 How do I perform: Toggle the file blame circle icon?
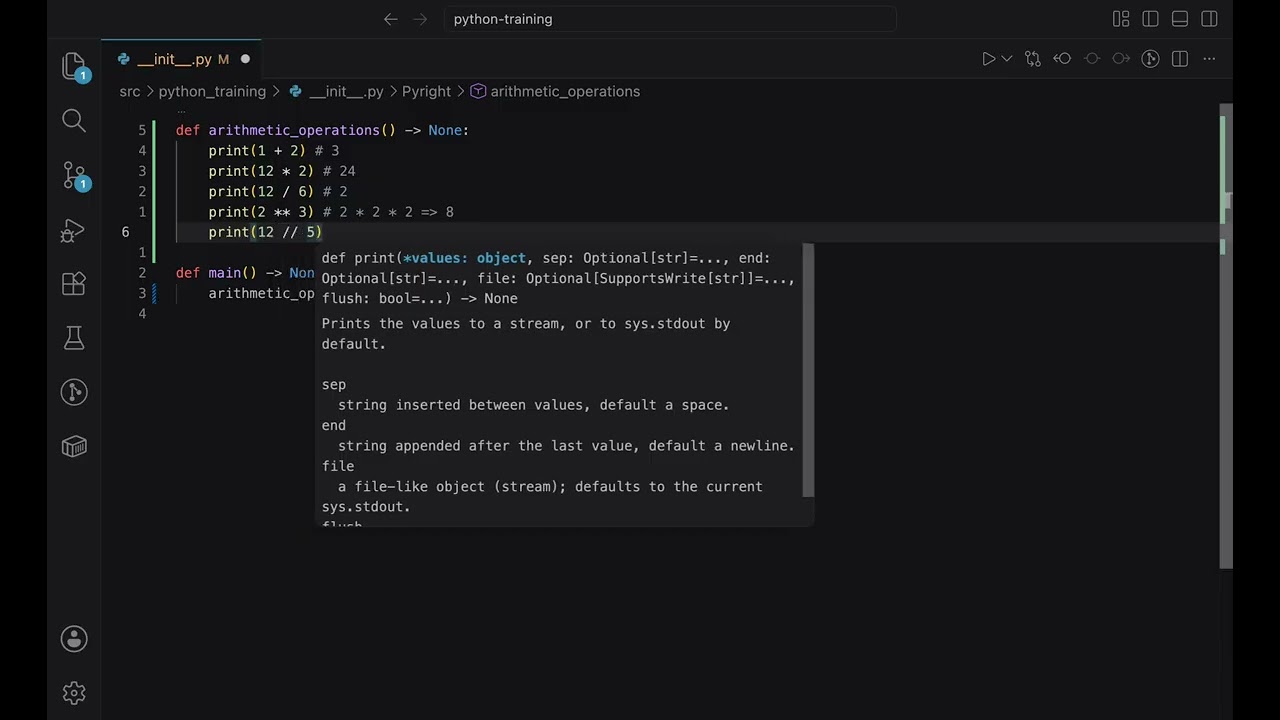point(1092,59)
